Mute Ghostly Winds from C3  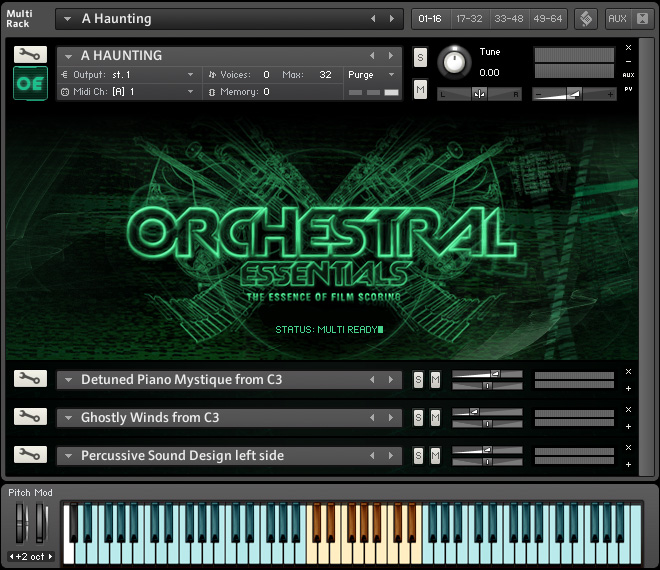tap(435, 418)
